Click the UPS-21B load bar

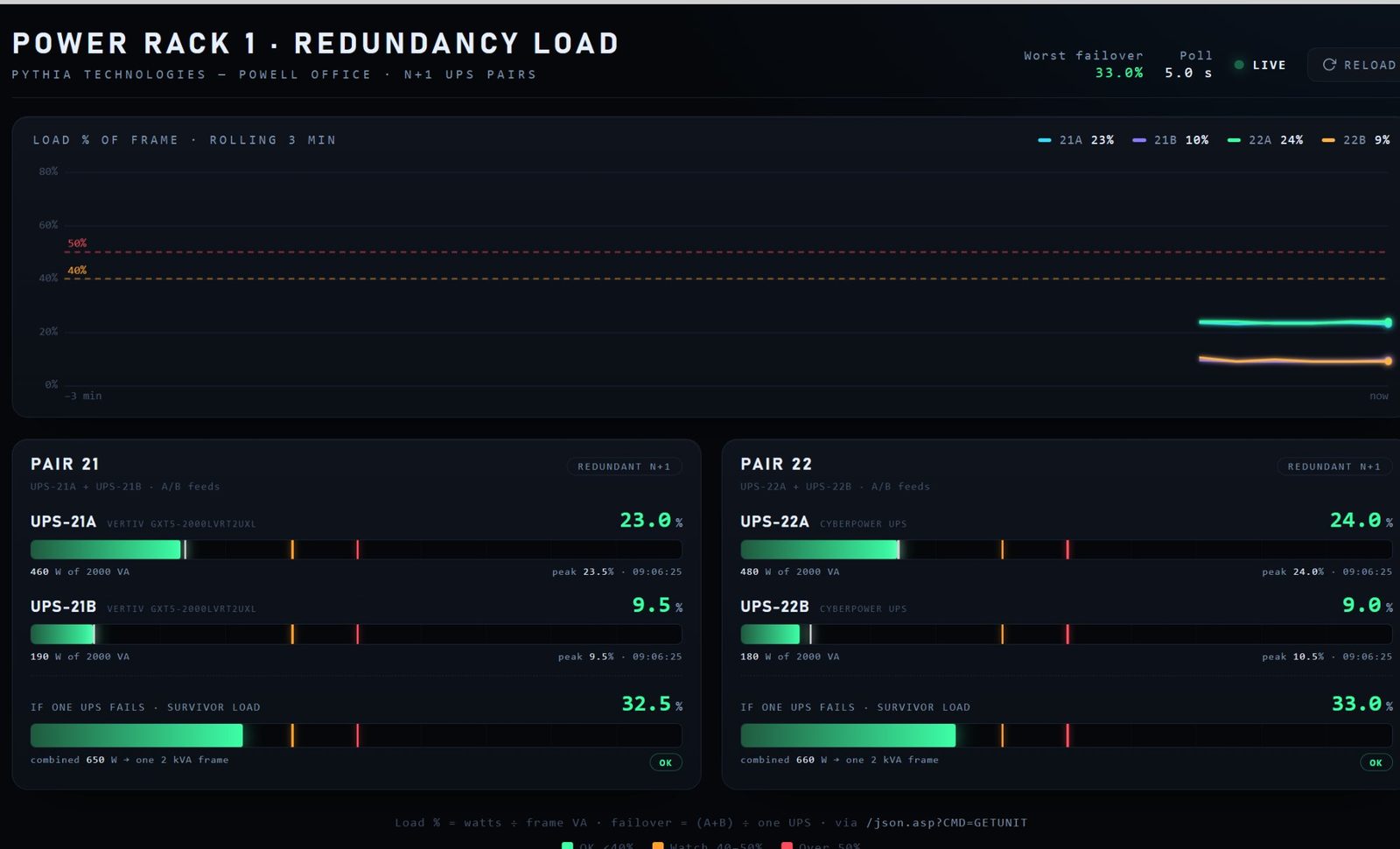356,635
